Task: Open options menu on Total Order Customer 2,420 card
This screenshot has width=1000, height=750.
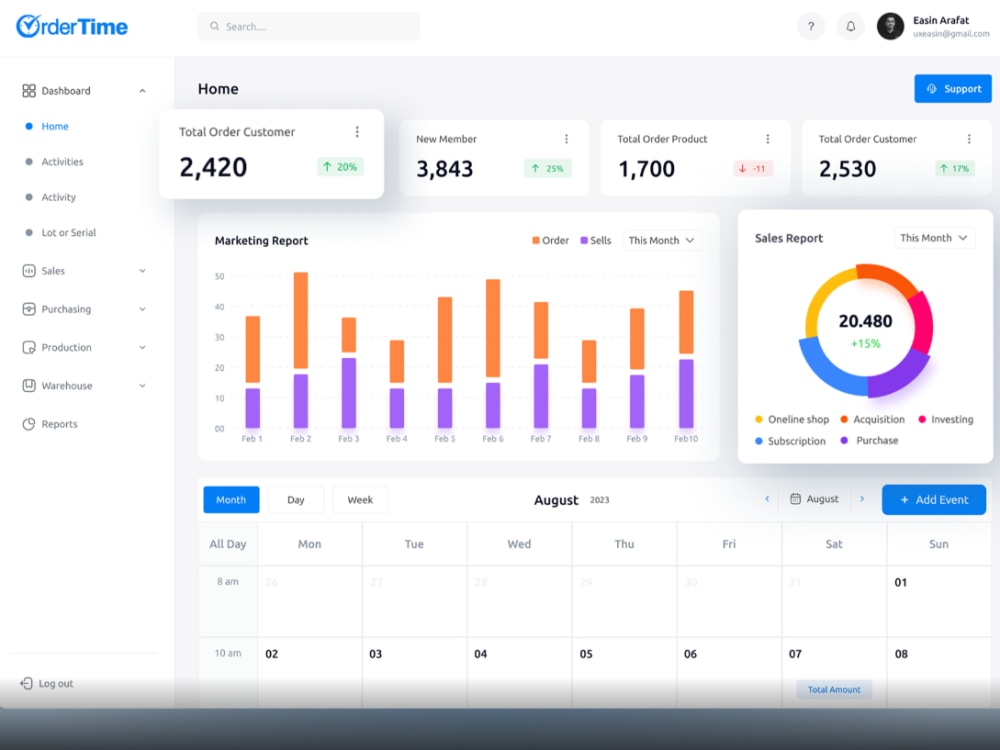Action: [357, 131]
